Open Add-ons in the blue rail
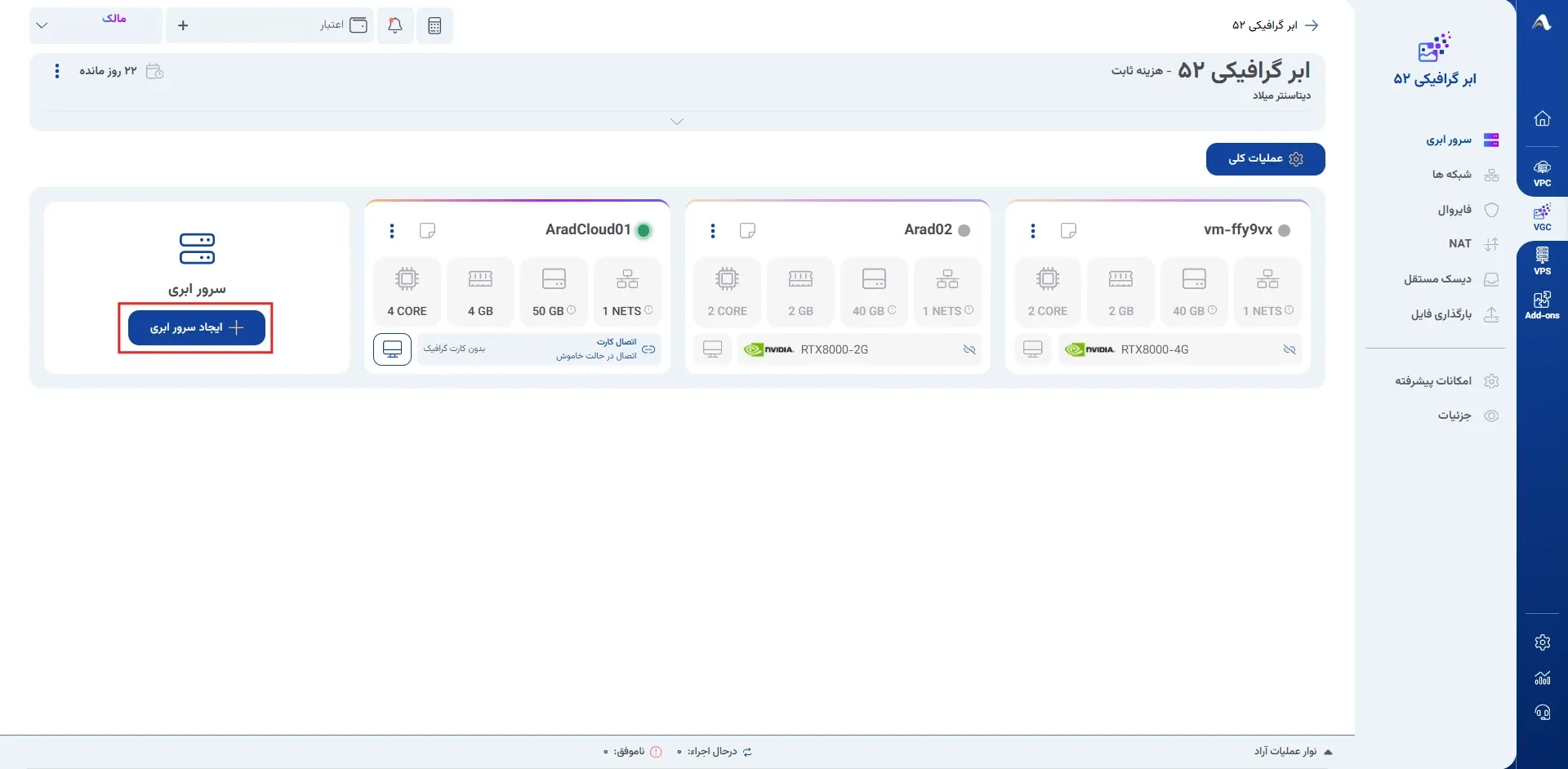This screenshot has height=769, width=1568. [1542, 305]
